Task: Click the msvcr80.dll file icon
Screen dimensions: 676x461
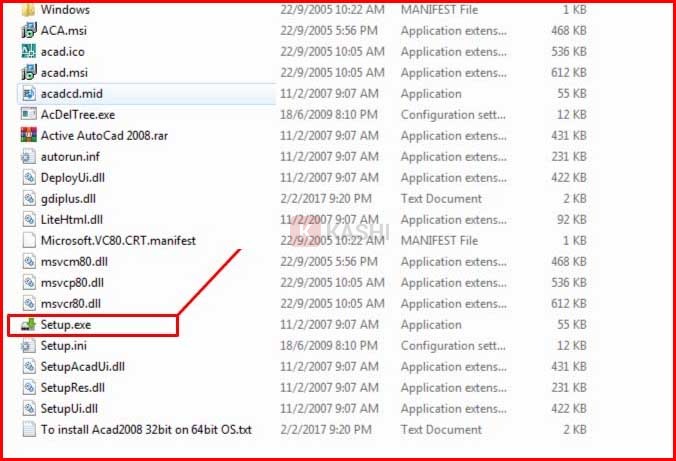Action: (x=29, y=304)
